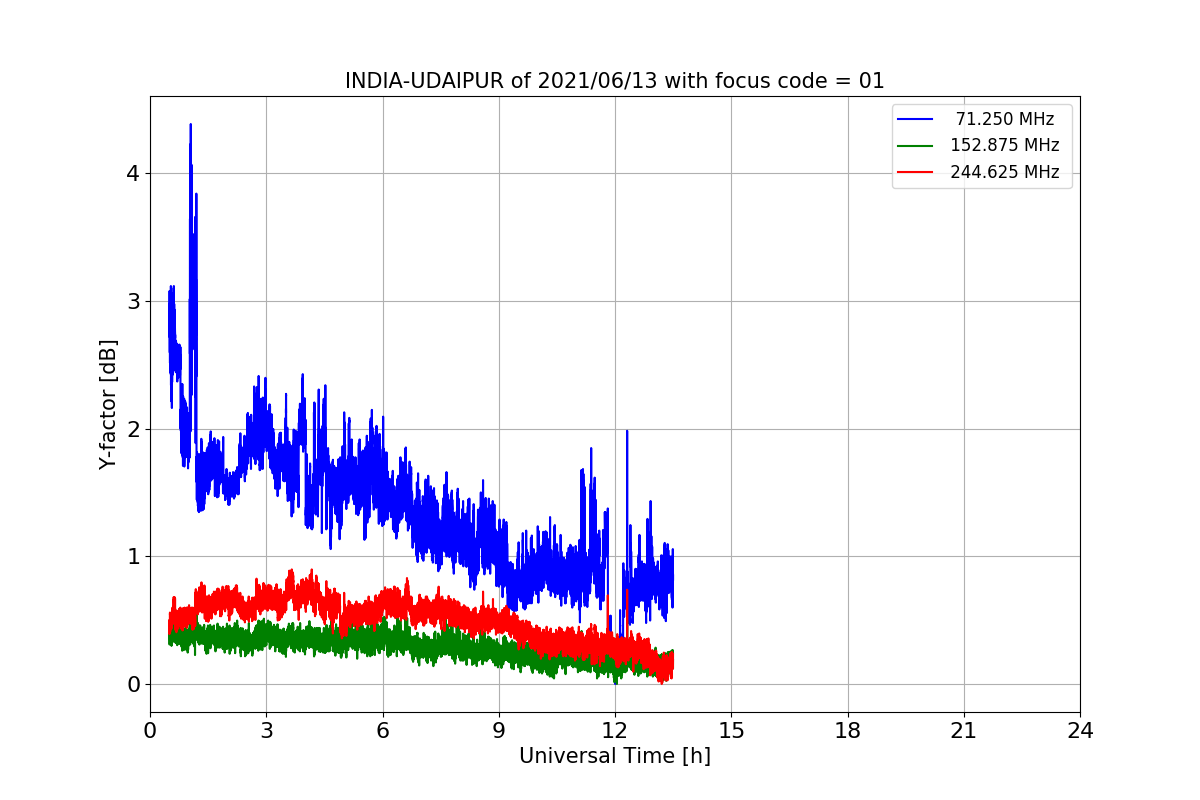Click the Universal Time [h] axis label
Viewport: 1200px width, 800px height.
(615, 757)
